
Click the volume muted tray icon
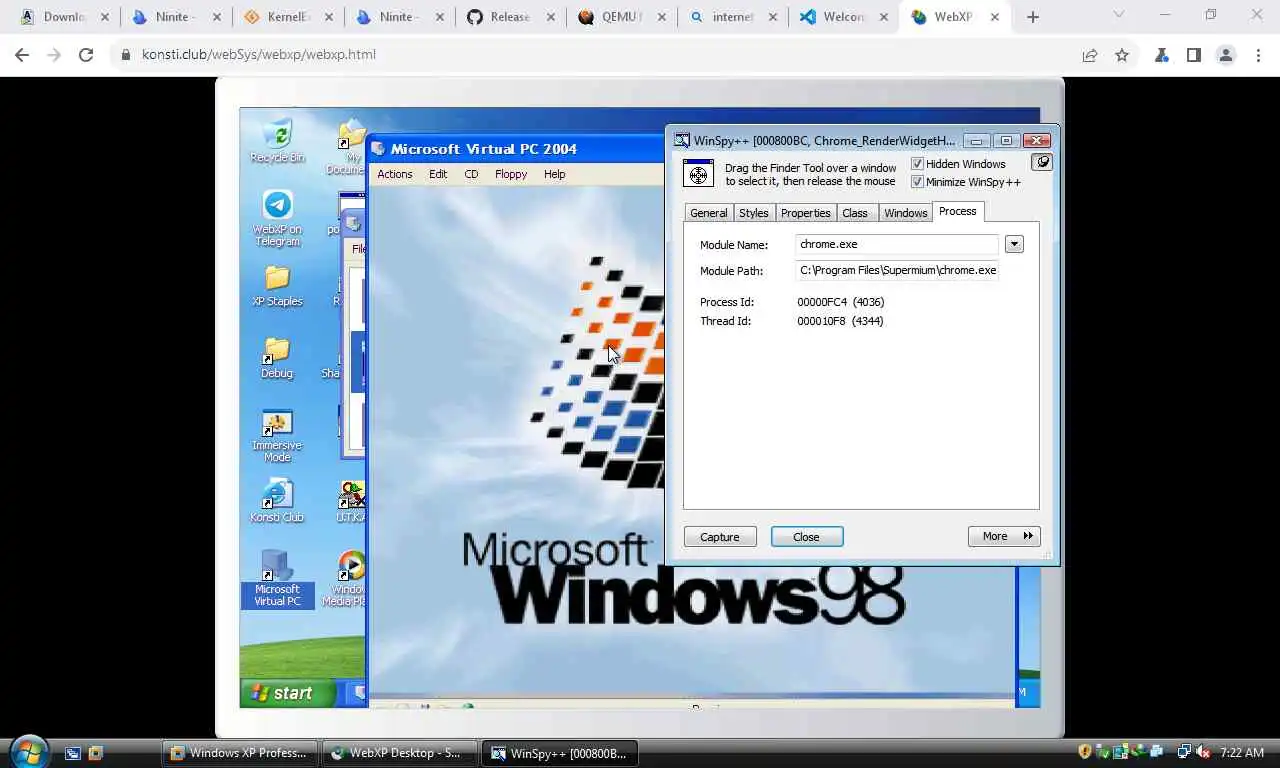pyautogui.click(x=1202, y=752)
